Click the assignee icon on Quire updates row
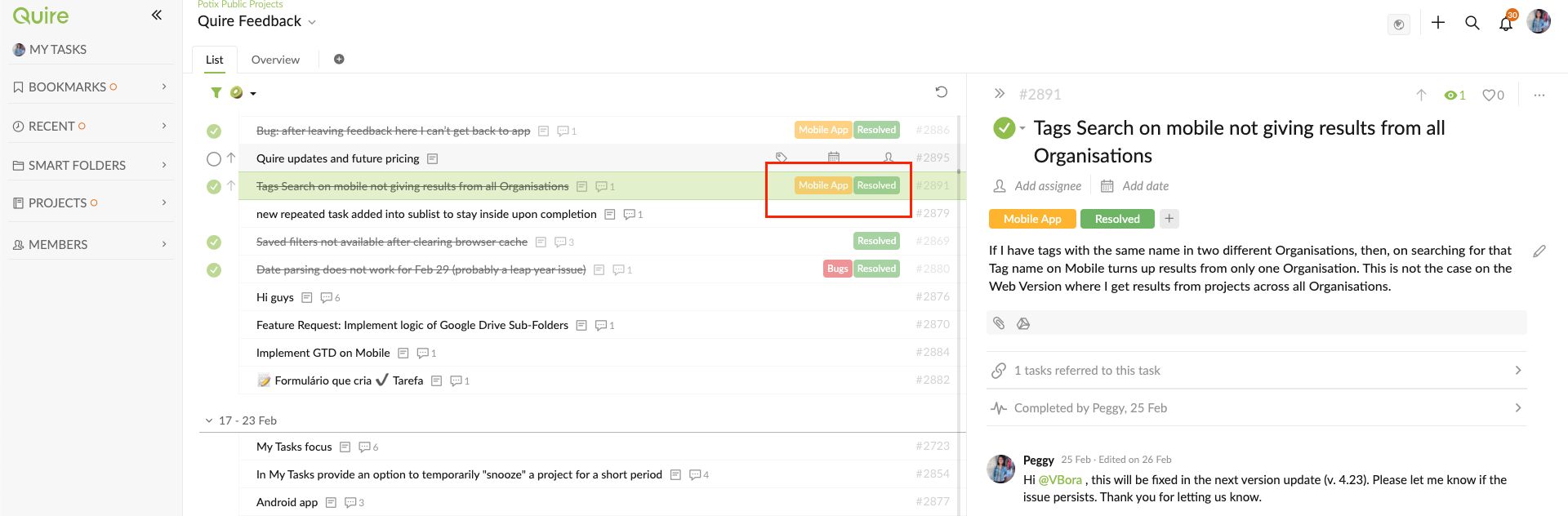Viewport: 1568px width, 516px height. pos(889,158)
